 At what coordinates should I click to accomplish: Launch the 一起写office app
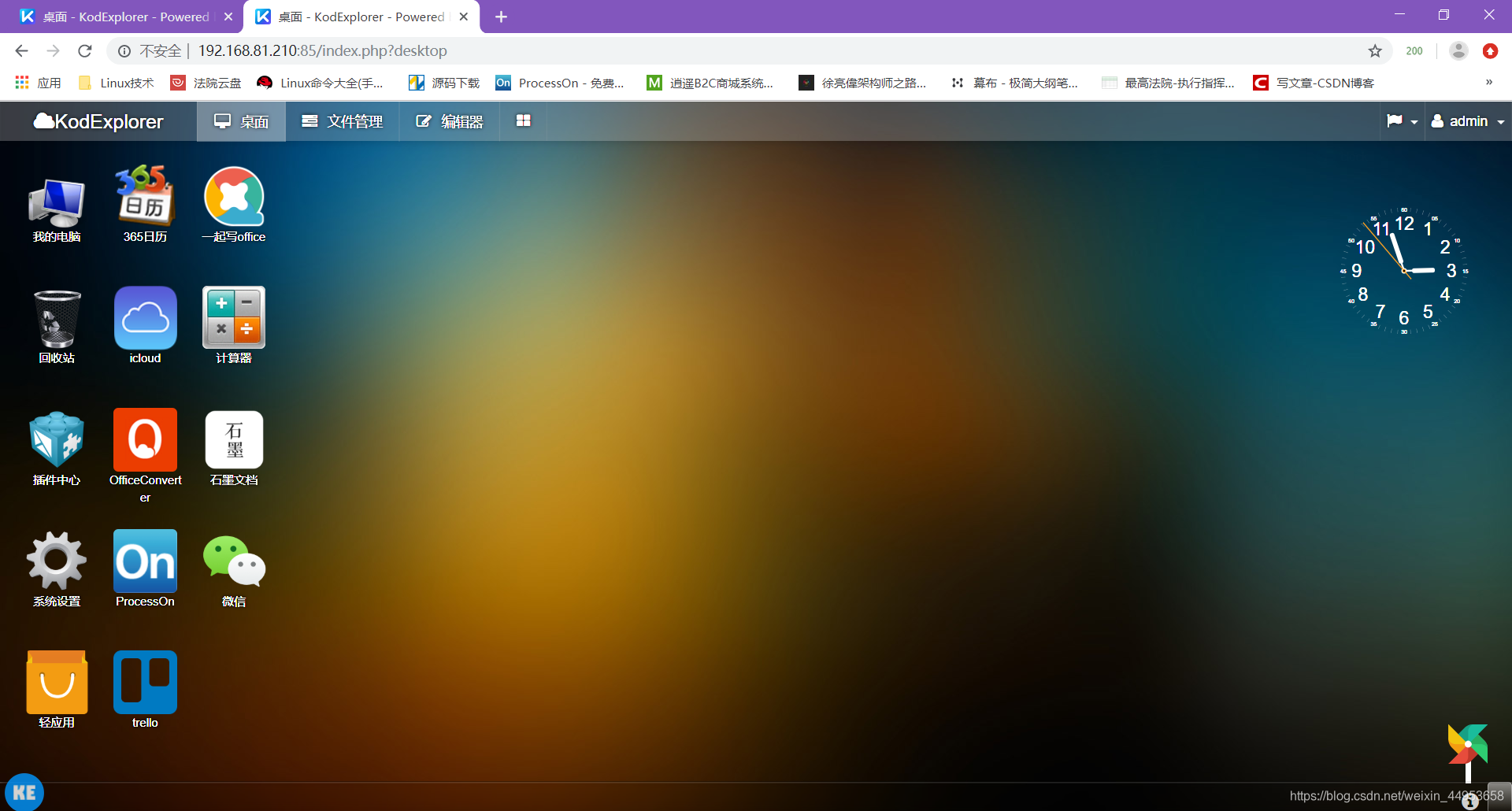tap(234, 203)
